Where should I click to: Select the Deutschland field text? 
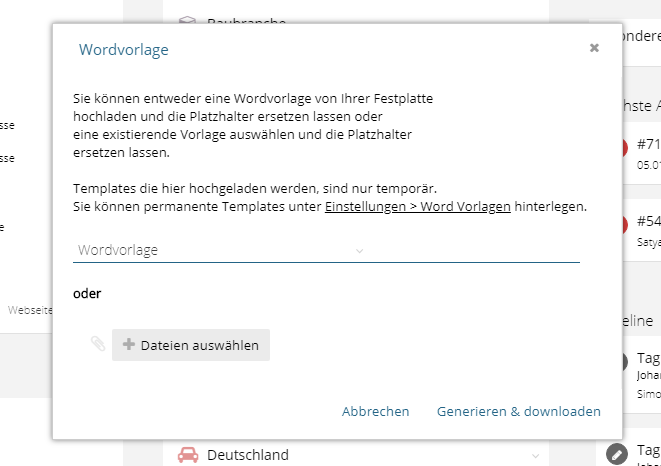(x=248, y=455)
